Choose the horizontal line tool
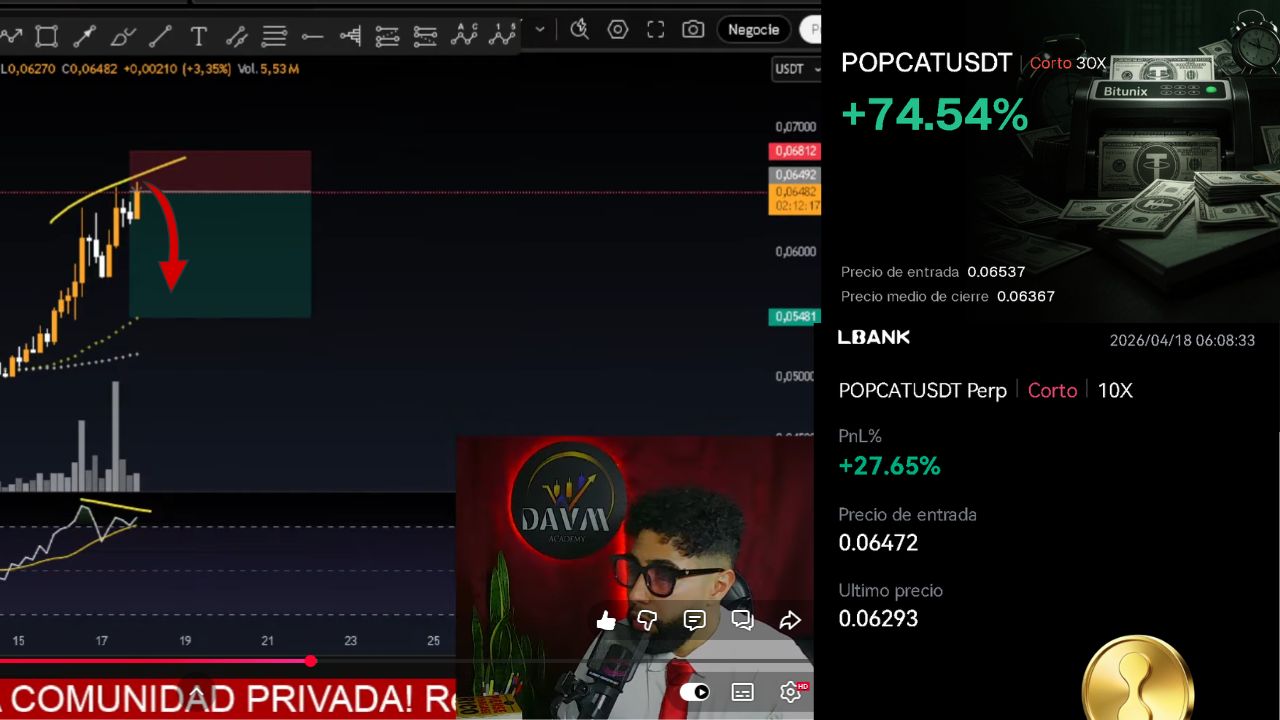The height and width of the screenshot is (720, 1280). point(312,37)
